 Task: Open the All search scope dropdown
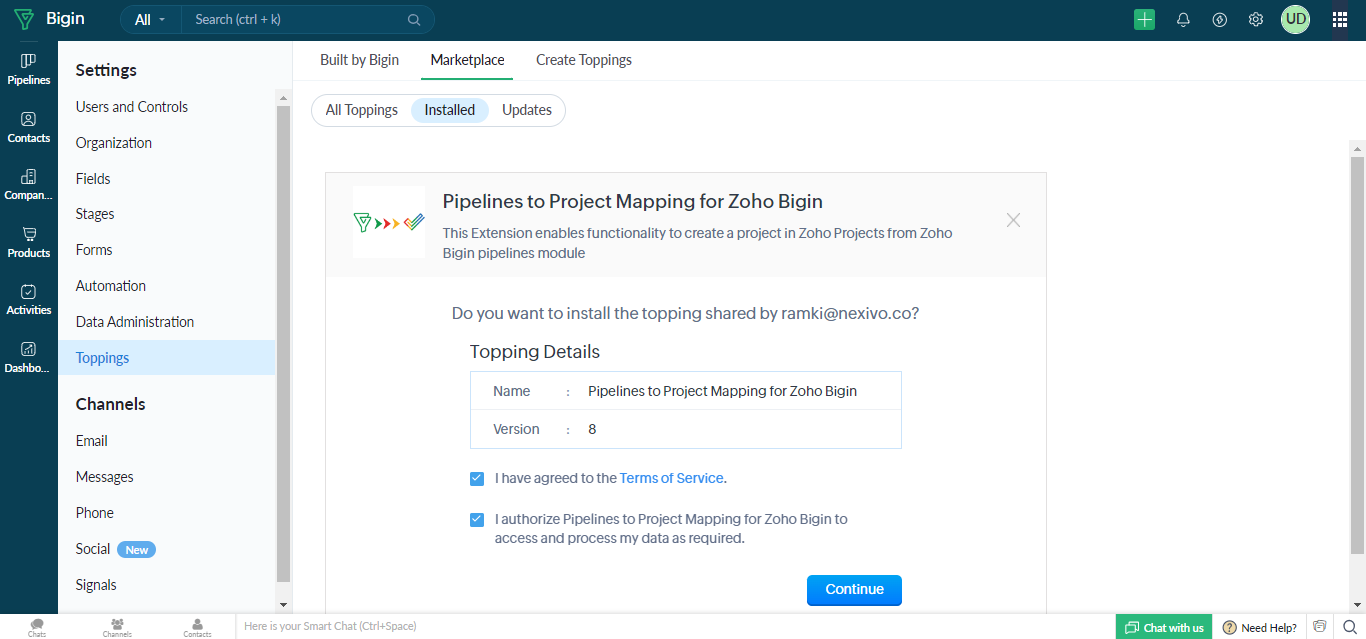pyautogui.click(x=150, y=19)
